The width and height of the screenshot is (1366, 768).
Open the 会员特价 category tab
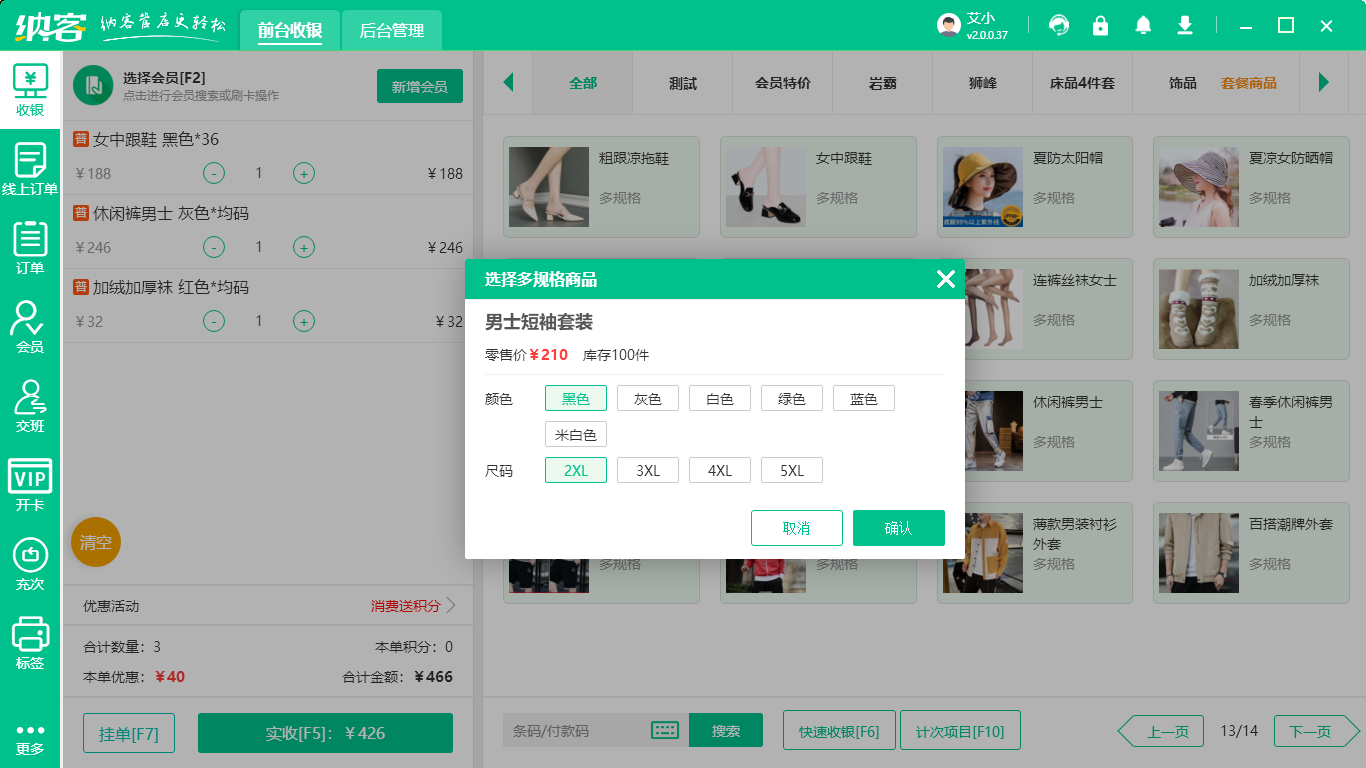pyautogui.click(x=782, y=84)
